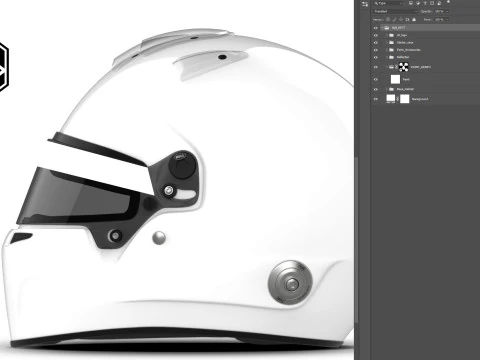Click the lock position icon

(x=401, y=20)
